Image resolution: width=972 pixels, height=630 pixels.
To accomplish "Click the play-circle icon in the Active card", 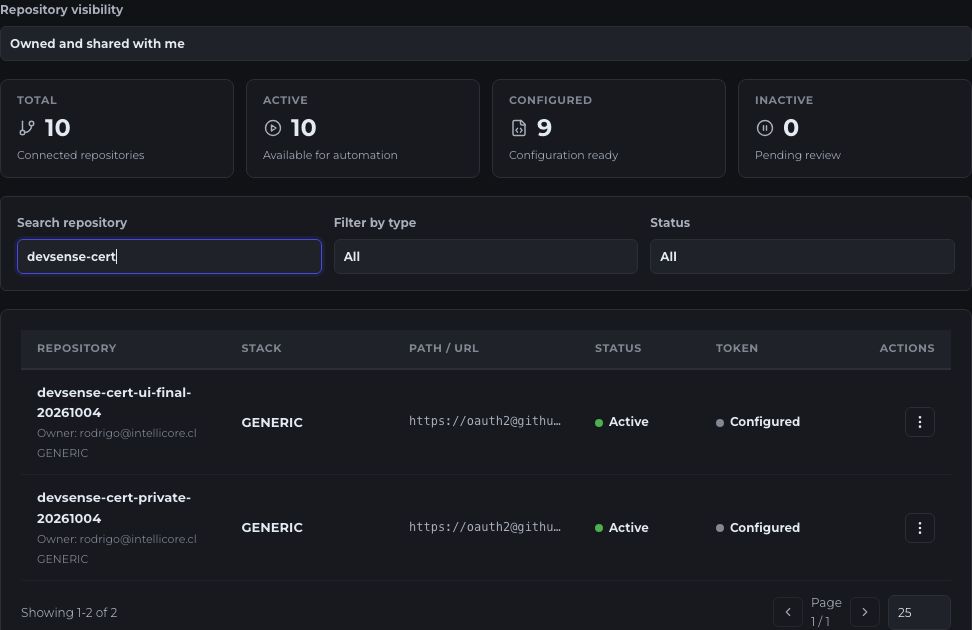I will [273, 128].
